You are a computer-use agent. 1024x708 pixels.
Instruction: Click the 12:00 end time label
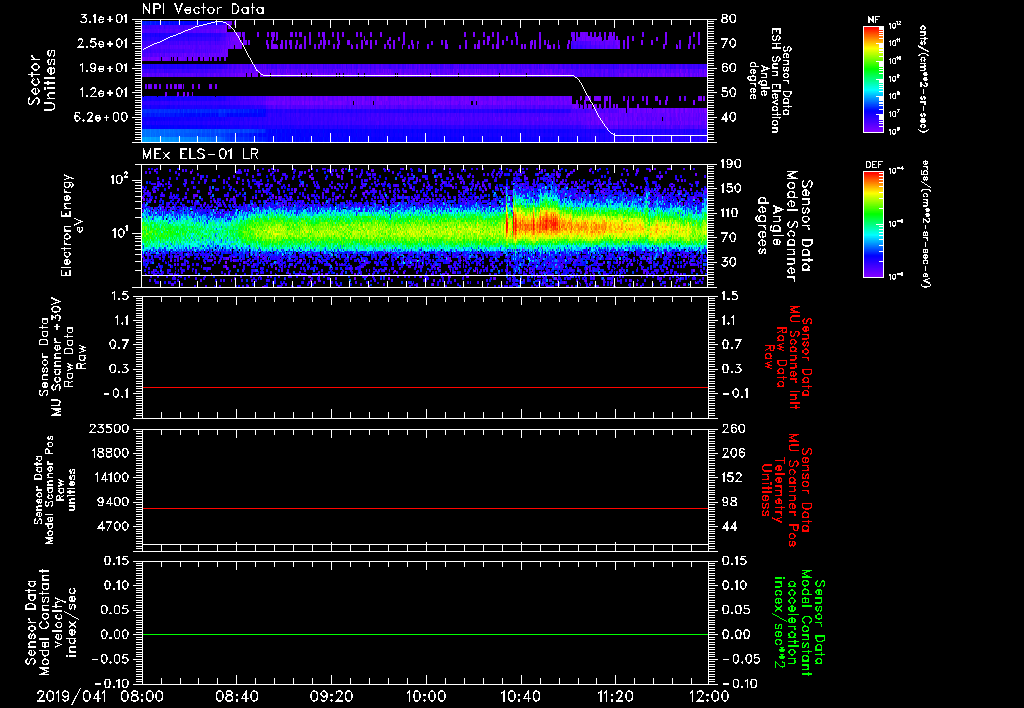710,696
